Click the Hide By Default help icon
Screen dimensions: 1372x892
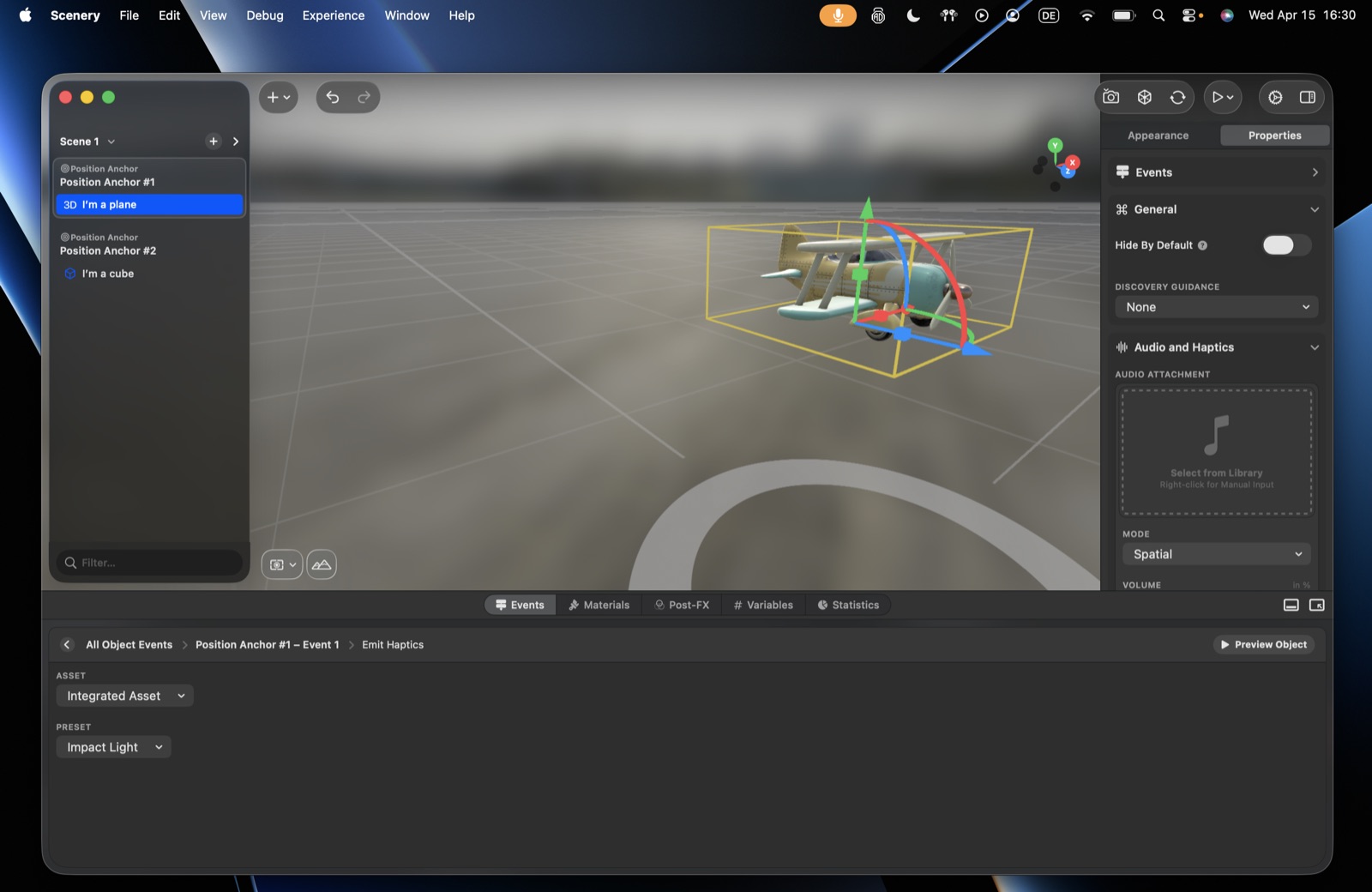pyautogui.click(x=1202, y=245)
